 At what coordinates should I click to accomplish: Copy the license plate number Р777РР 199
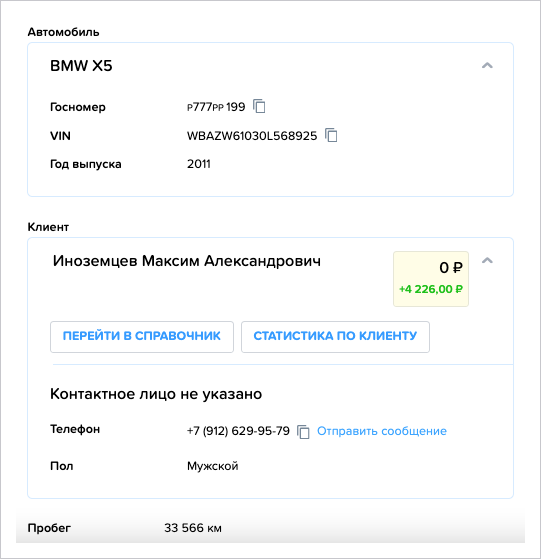pos(259,106)
